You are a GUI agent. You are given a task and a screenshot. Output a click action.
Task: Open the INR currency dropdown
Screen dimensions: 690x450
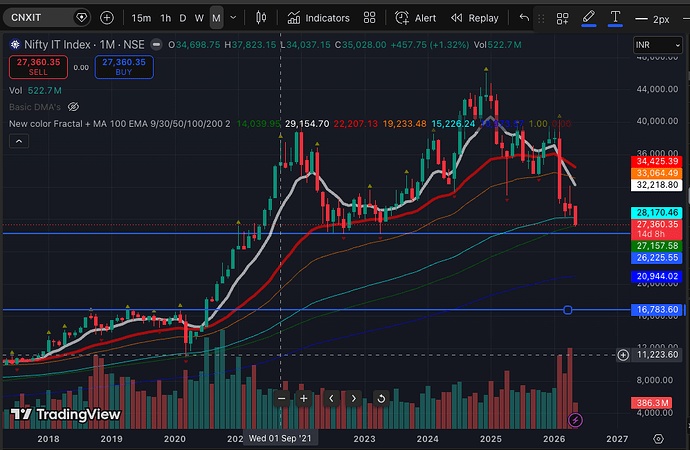pyautogui.click(x=657, y=45)
